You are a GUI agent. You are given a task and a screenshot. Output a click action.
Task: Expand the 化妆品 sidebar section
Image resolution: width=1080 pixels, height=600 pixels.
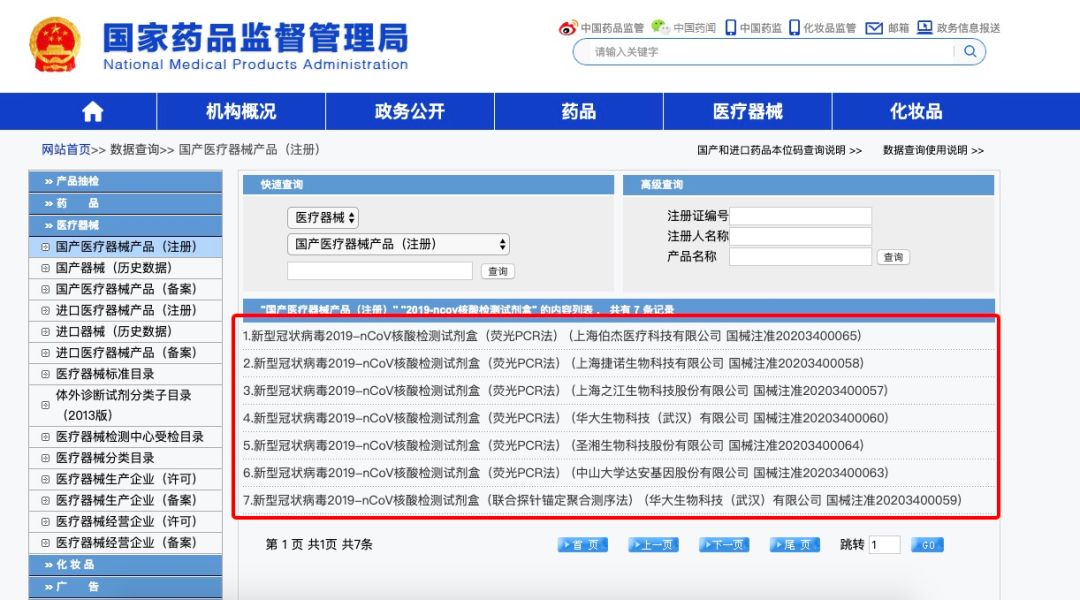125,565
